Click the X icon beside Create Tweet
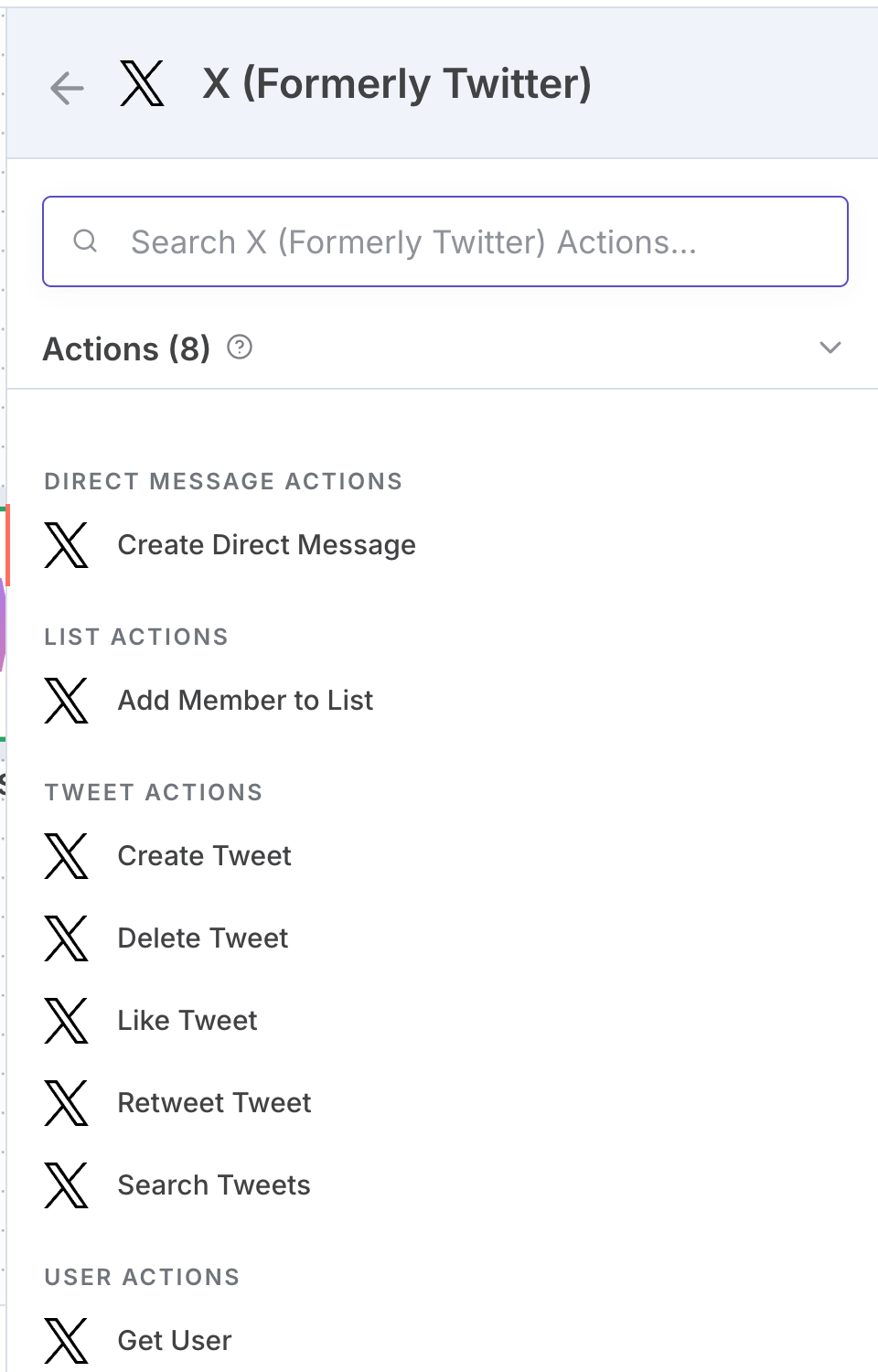Viewport: 878px width, 1372px height. [67, 856]
